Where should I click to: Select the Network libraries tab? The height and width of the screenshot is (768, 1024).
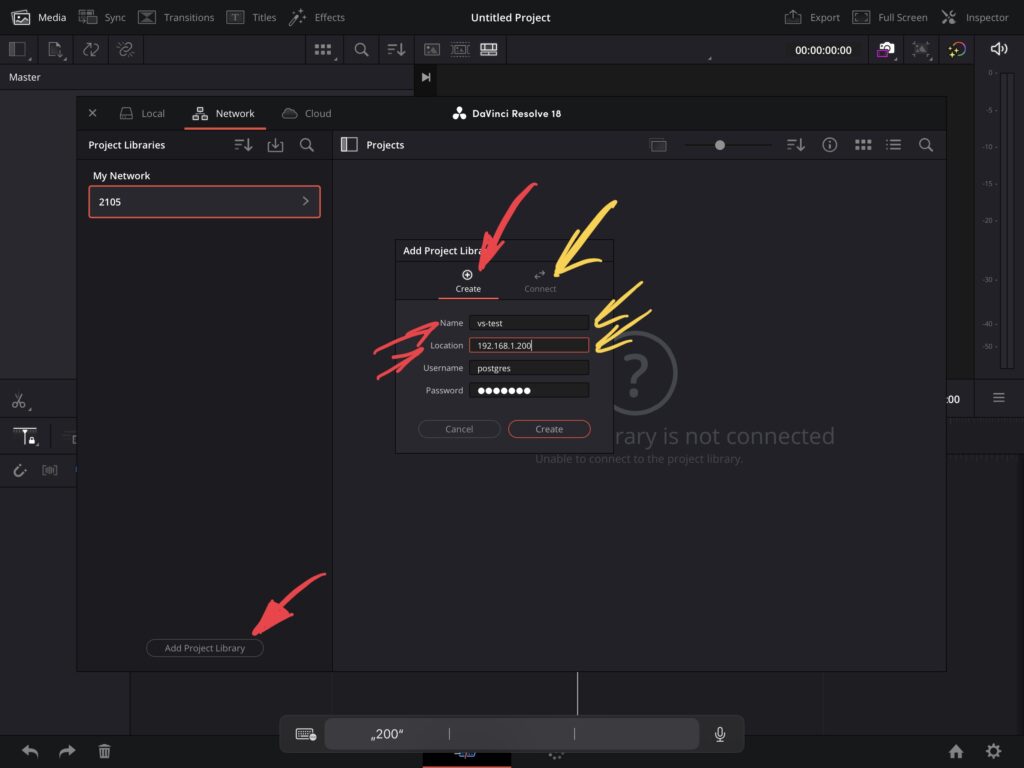(223, 114)
